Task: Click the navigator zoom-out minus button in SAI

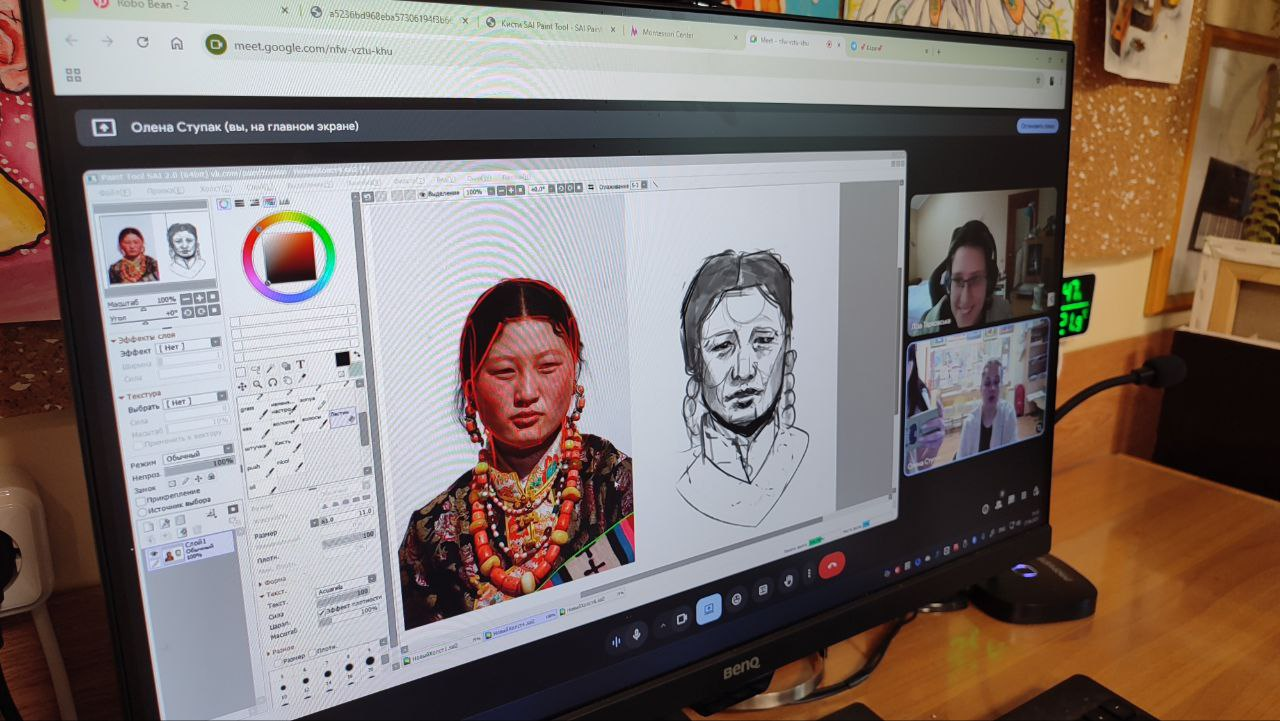Action: 184,298
